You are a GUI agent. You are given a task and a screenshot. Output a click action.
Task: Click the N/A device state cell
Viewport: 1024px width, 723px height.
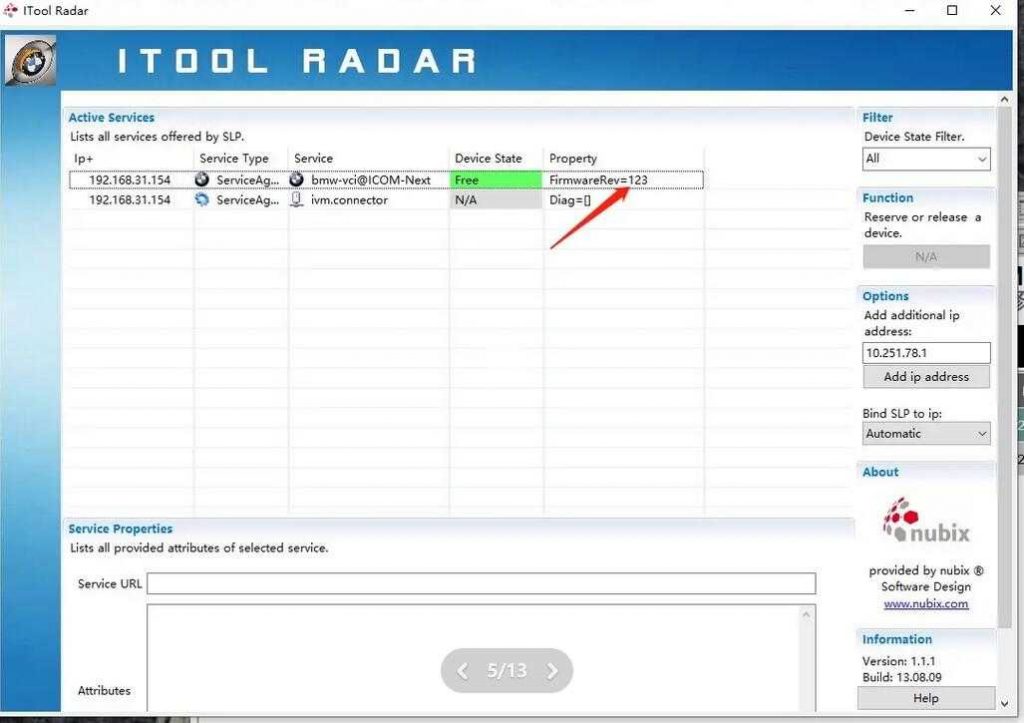pos(496,200)
